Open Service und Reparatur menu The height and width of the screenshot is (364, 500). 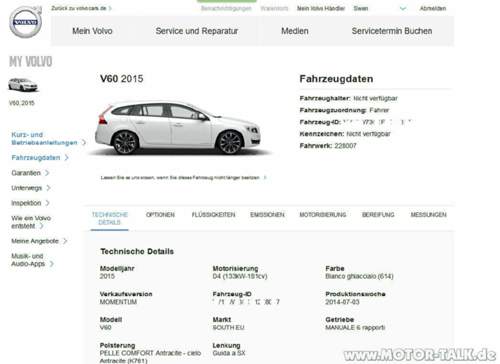(197, 31)
